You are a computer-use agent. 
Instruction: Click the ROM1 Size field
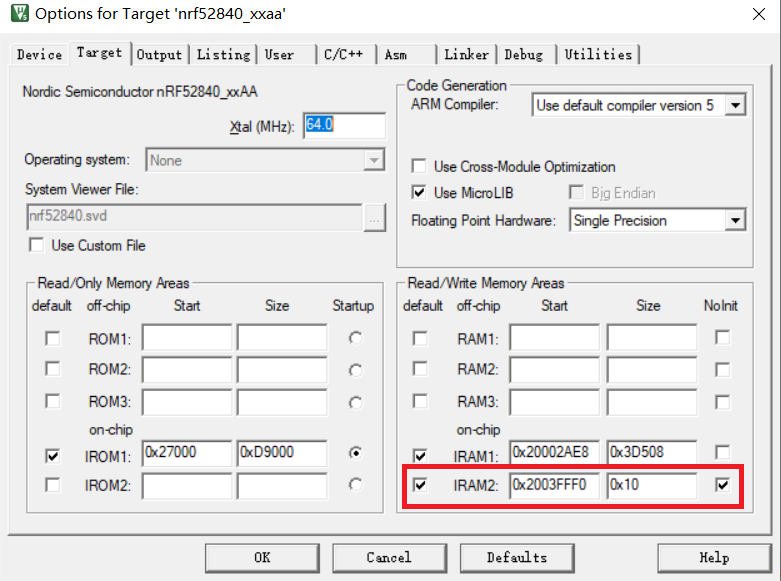click(282, 338)
